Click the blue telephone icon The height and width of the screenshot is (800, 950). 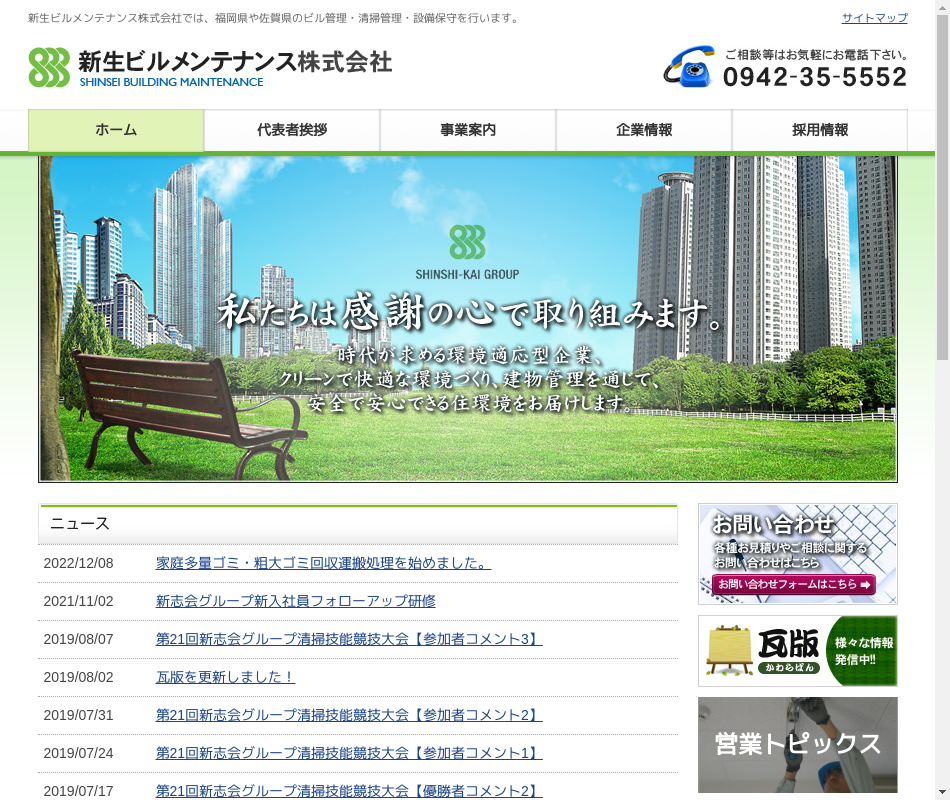click(x=689, y=67)
